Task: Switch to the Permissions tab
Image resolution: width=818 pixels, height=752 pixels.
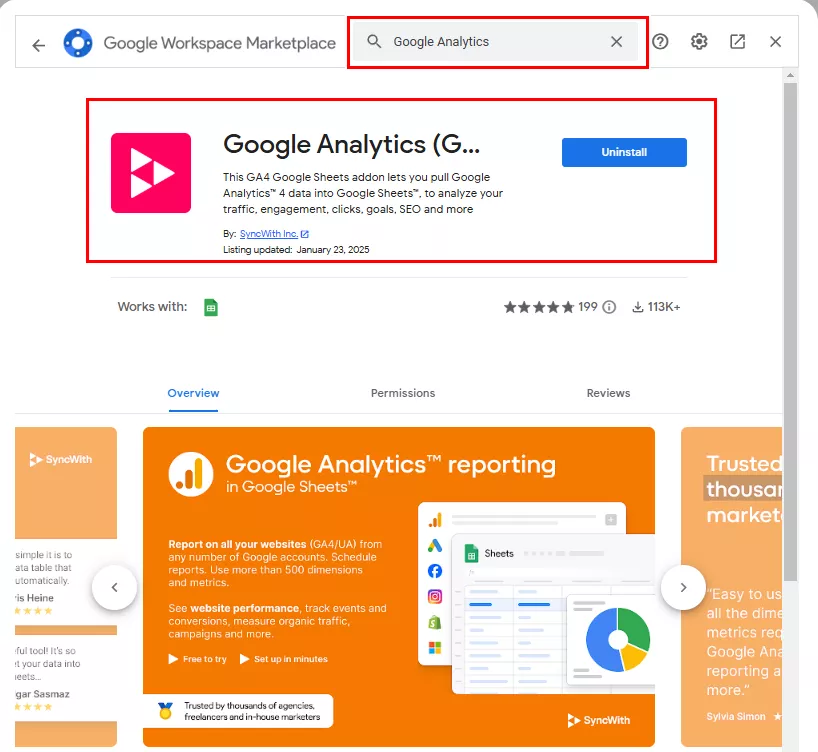Action: (x=403, y=393)
